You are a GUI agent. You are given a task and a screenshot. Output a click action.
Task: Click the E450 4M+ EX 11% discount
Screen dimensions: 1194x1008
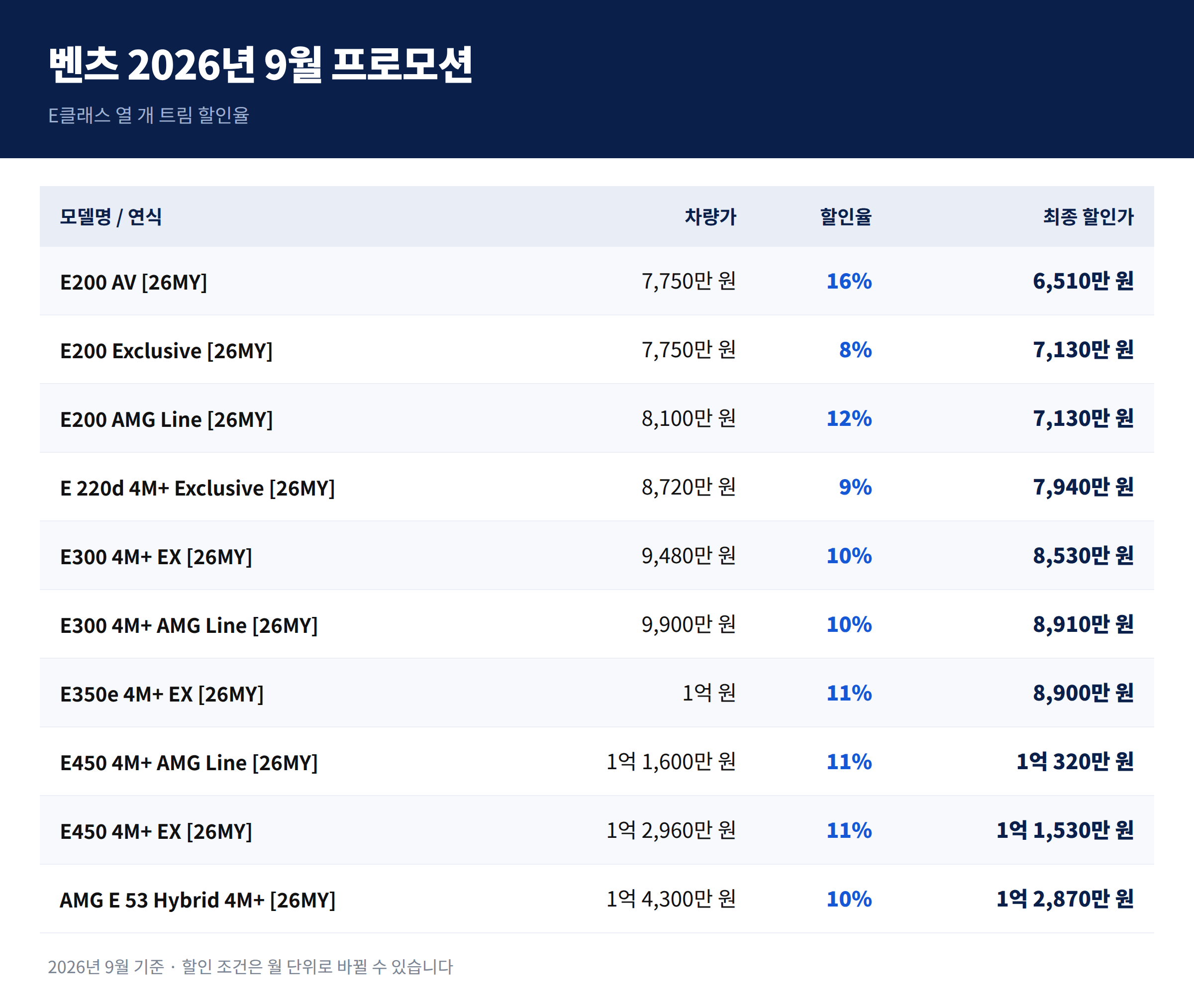(x=849, y=830)
